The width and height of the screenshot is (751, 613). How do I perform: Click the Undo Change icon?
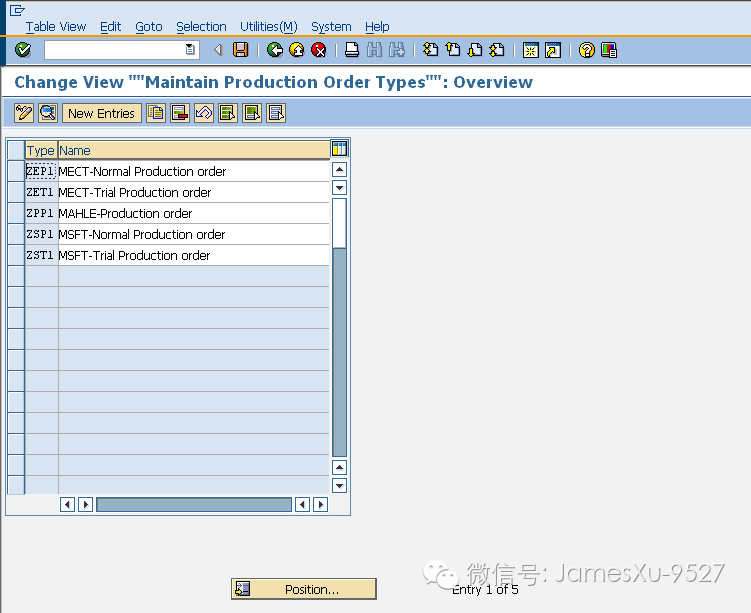click(204, 113)
